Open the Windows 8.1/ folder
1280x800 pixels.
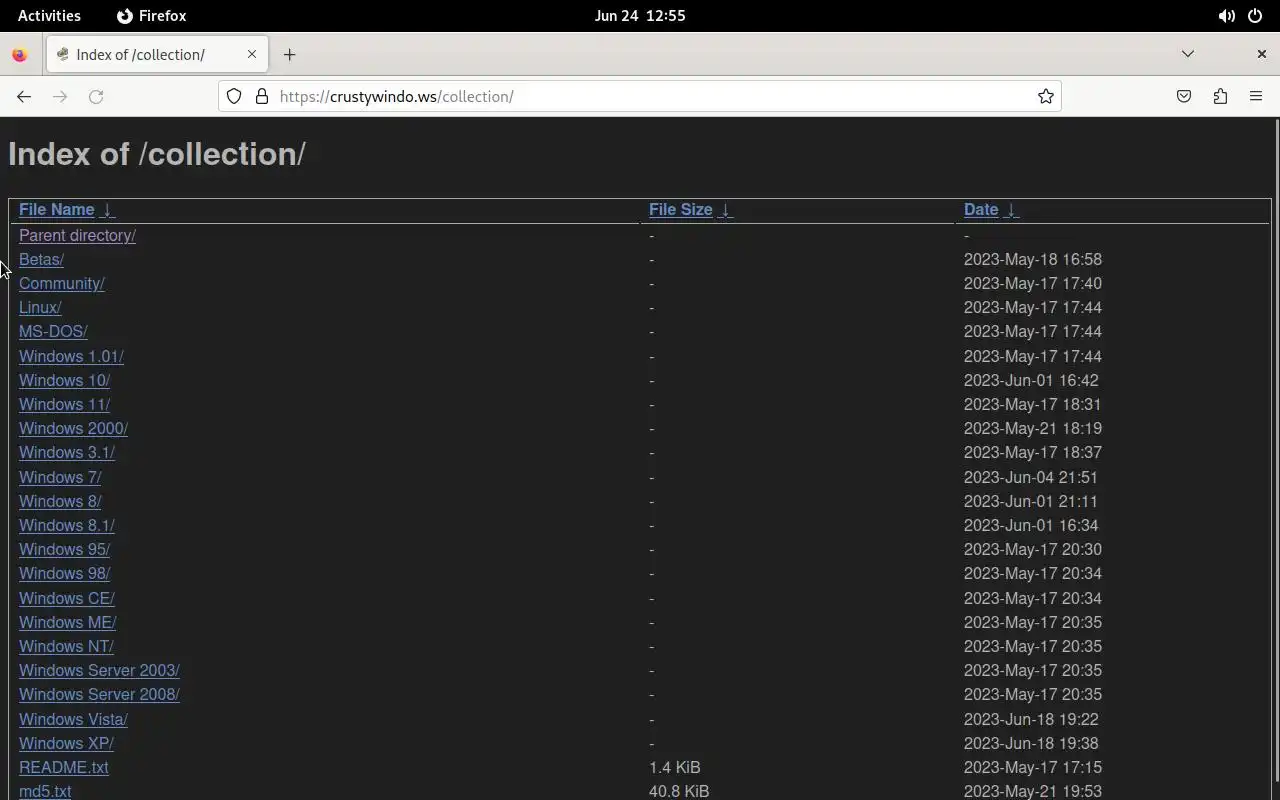click(x=67, y=525)
